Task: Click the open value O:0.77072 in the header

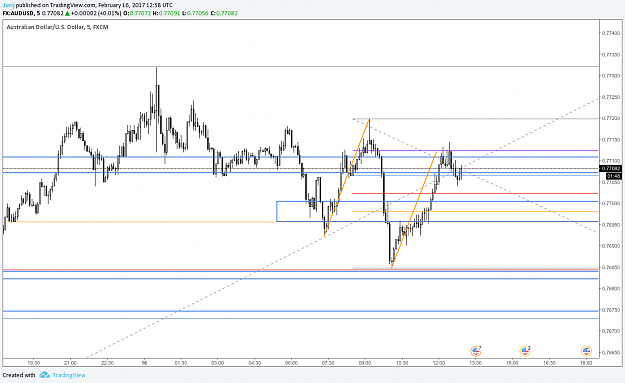Action: 137,13
